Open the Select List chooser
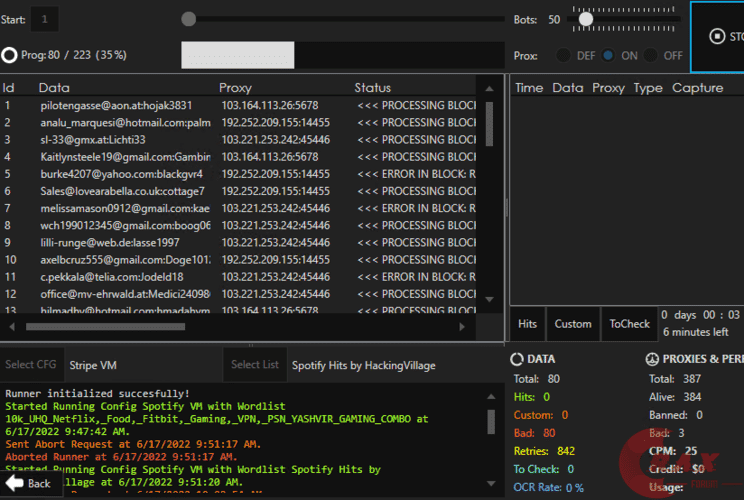The image size is (744, 500). [x=255, y=365]
